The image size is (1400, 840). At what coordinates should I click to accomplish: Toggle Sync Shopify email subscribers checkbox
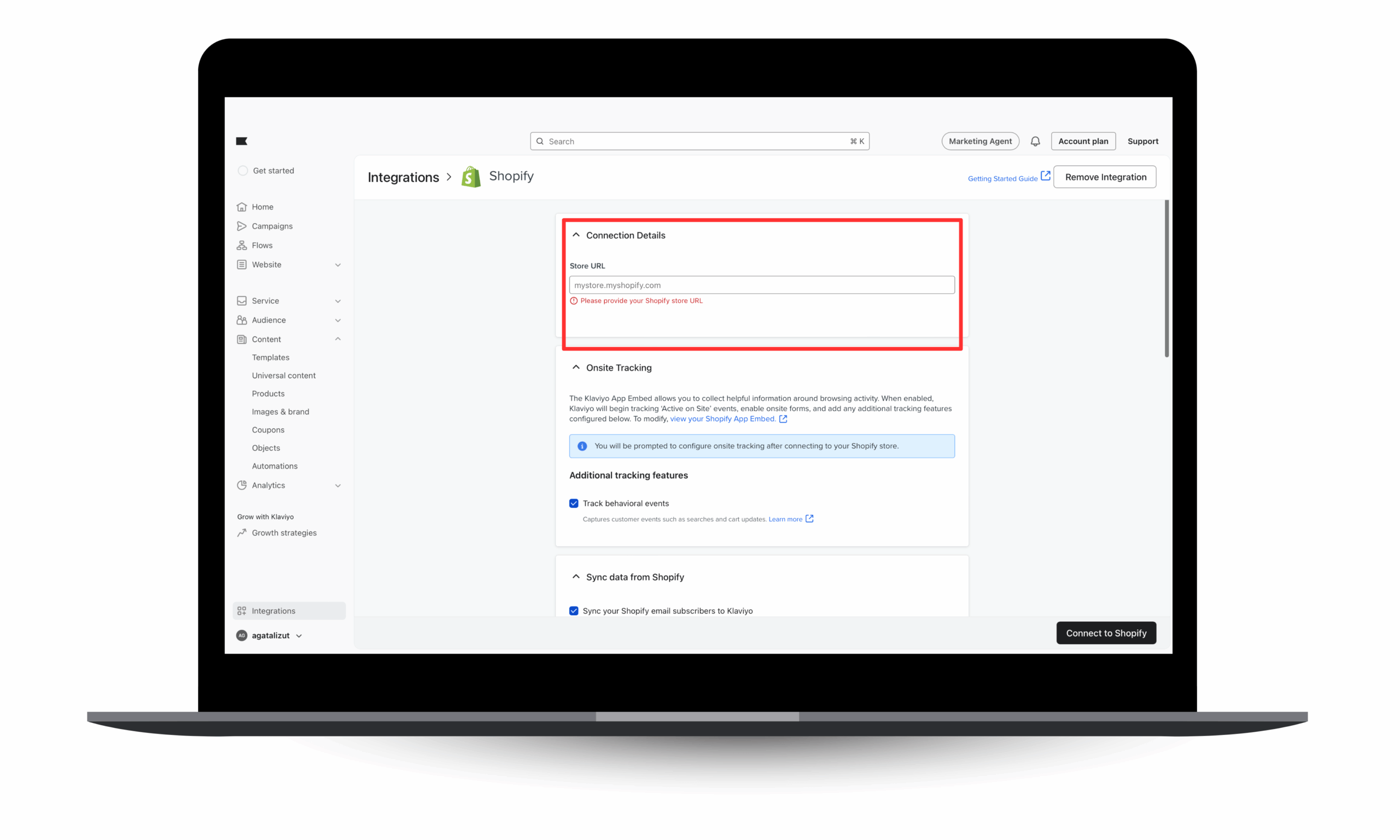point(574,611)
